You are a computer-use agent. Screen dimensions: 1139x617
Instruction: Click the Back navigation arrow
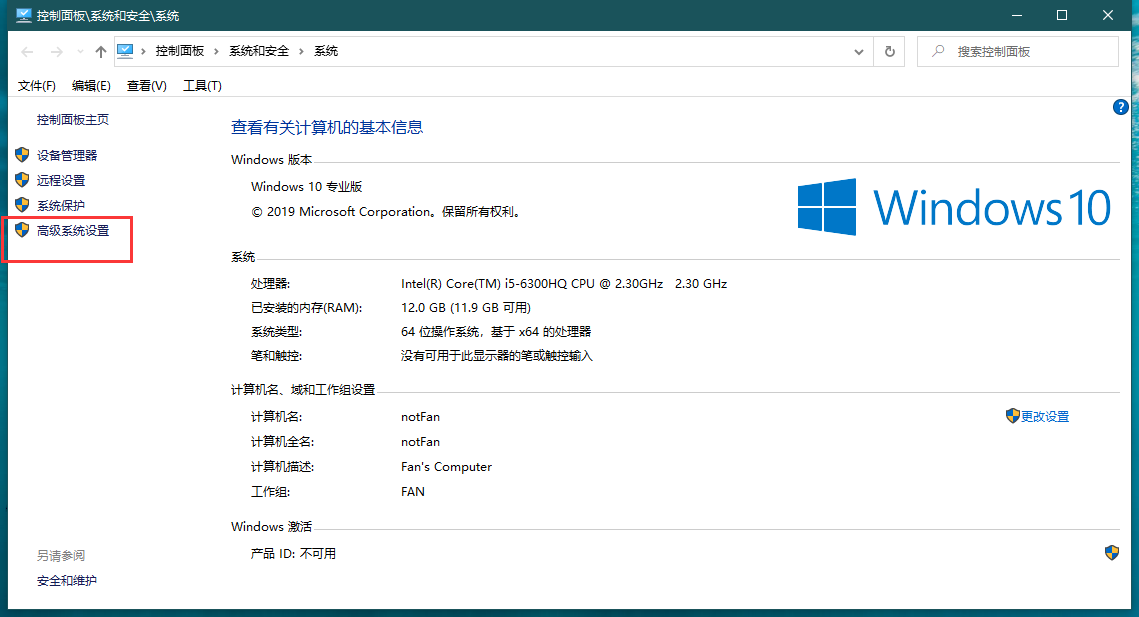28,52
